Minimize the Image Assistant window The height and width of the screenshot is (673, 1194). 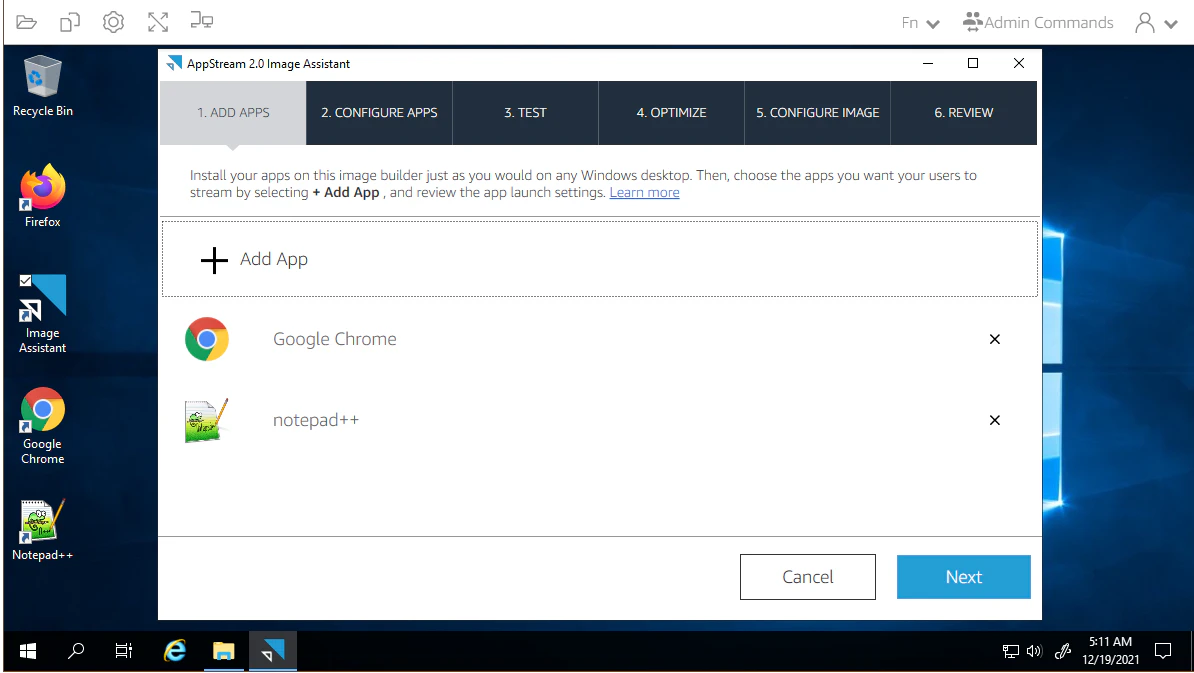927,63
